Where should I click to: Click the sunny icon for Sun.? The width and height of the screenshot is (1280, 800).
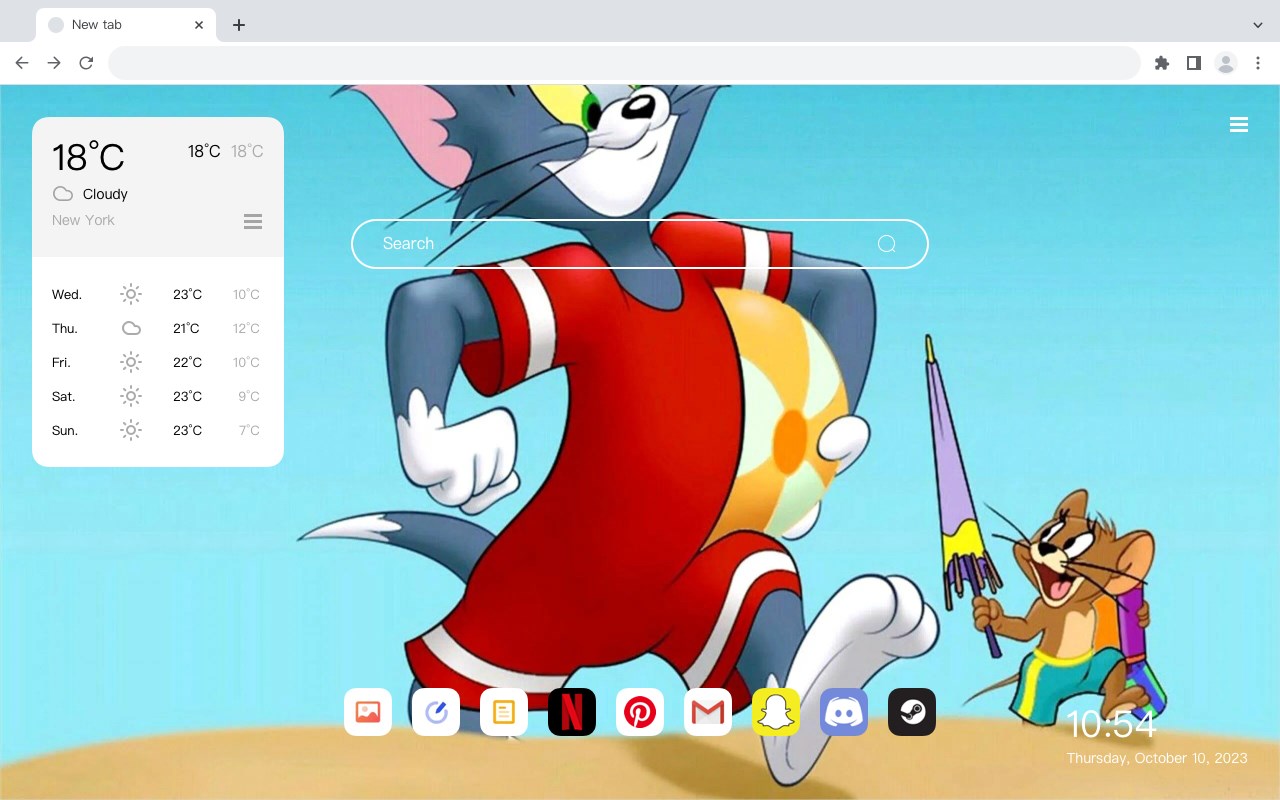click(x=131, y=430)
